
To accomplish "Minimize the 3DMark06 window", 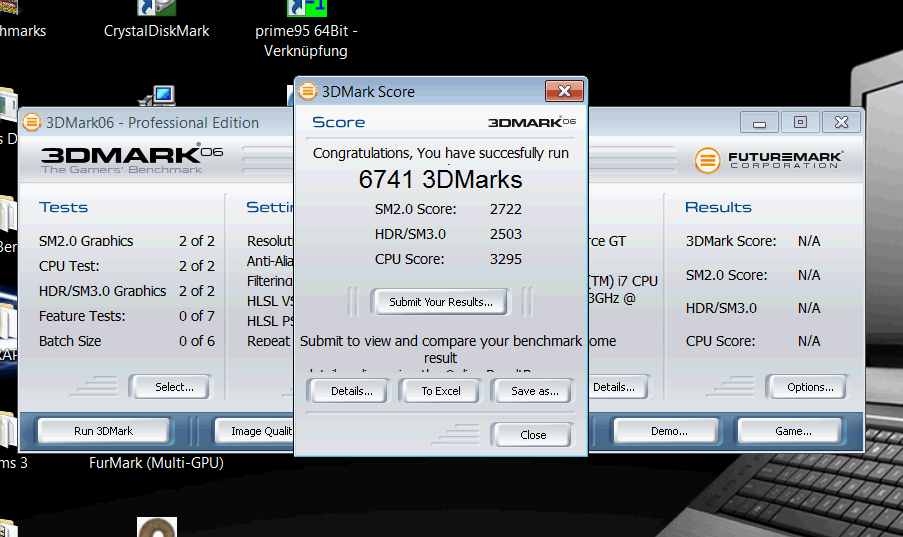I will tap(760, 123).
